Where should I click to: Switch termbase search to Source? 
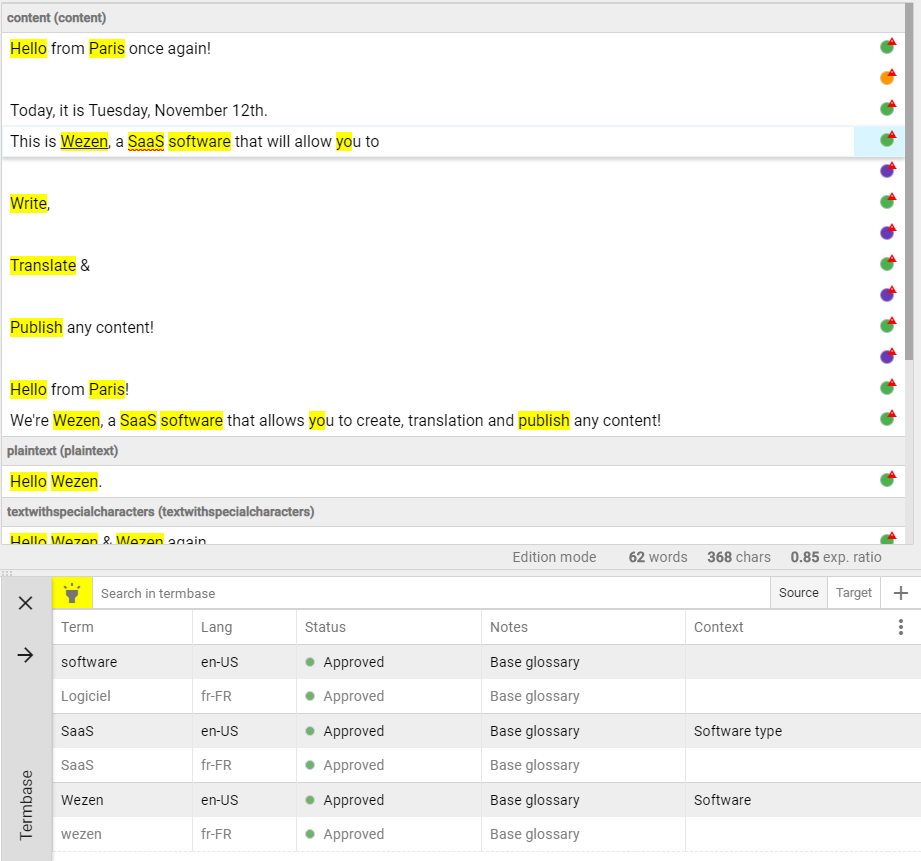click(x=798, y=593)
